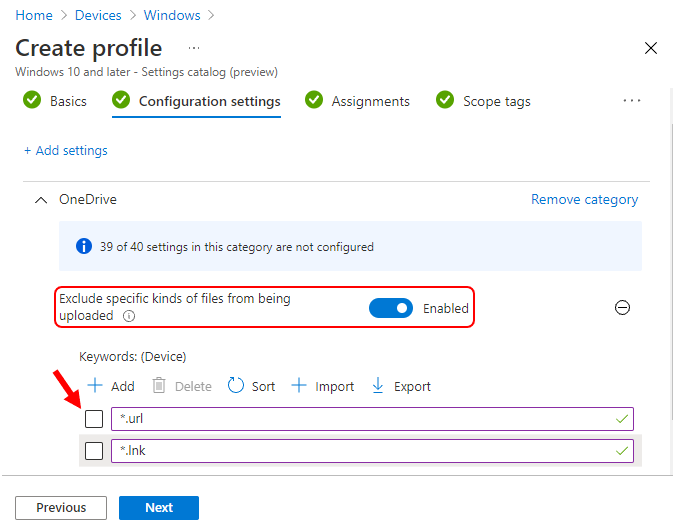Click Devices breadcrumb link
Viewport: 682px width, 532px height.
pos(98,15)
